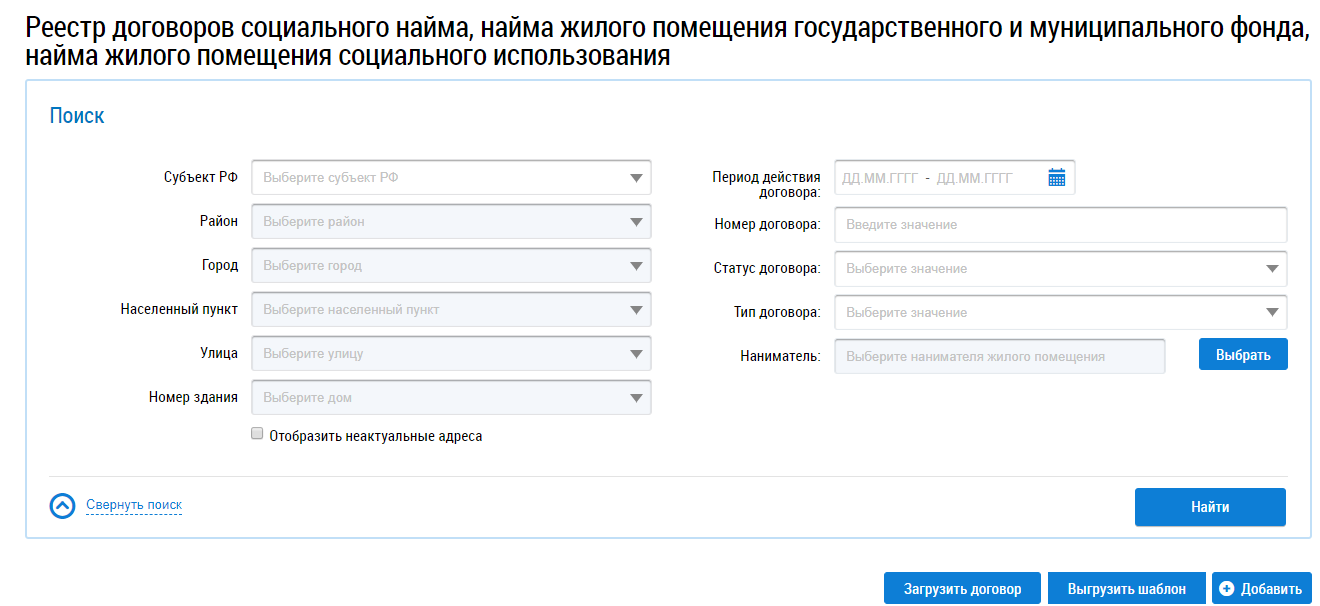
Task: Open the Улица dropdown
Action: (451, 354)
